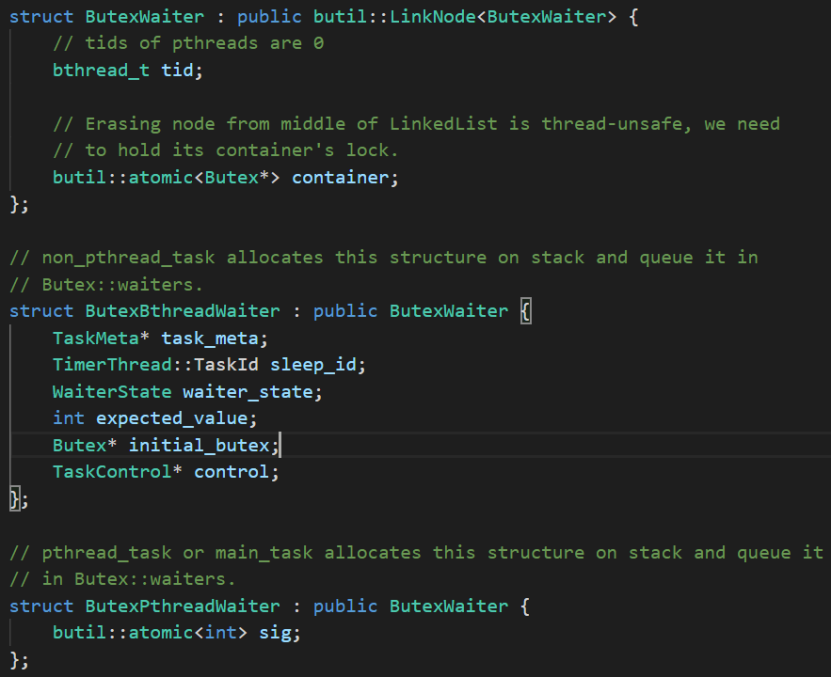This screenshot has width=831, height=678.
Task: Click 'int expected_value;' member line
Action: pos(155,418)
